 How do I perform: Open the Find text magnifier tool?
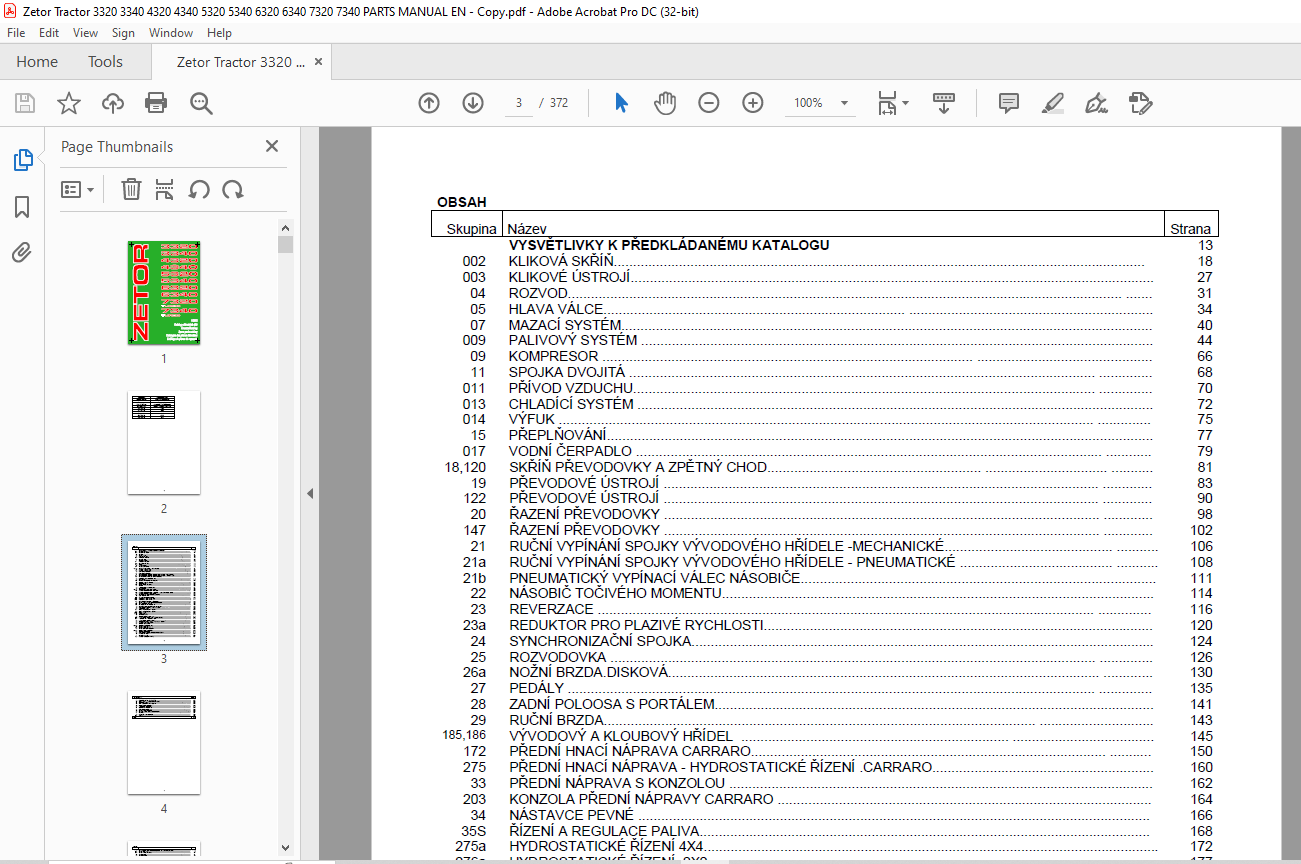(201, 103)
